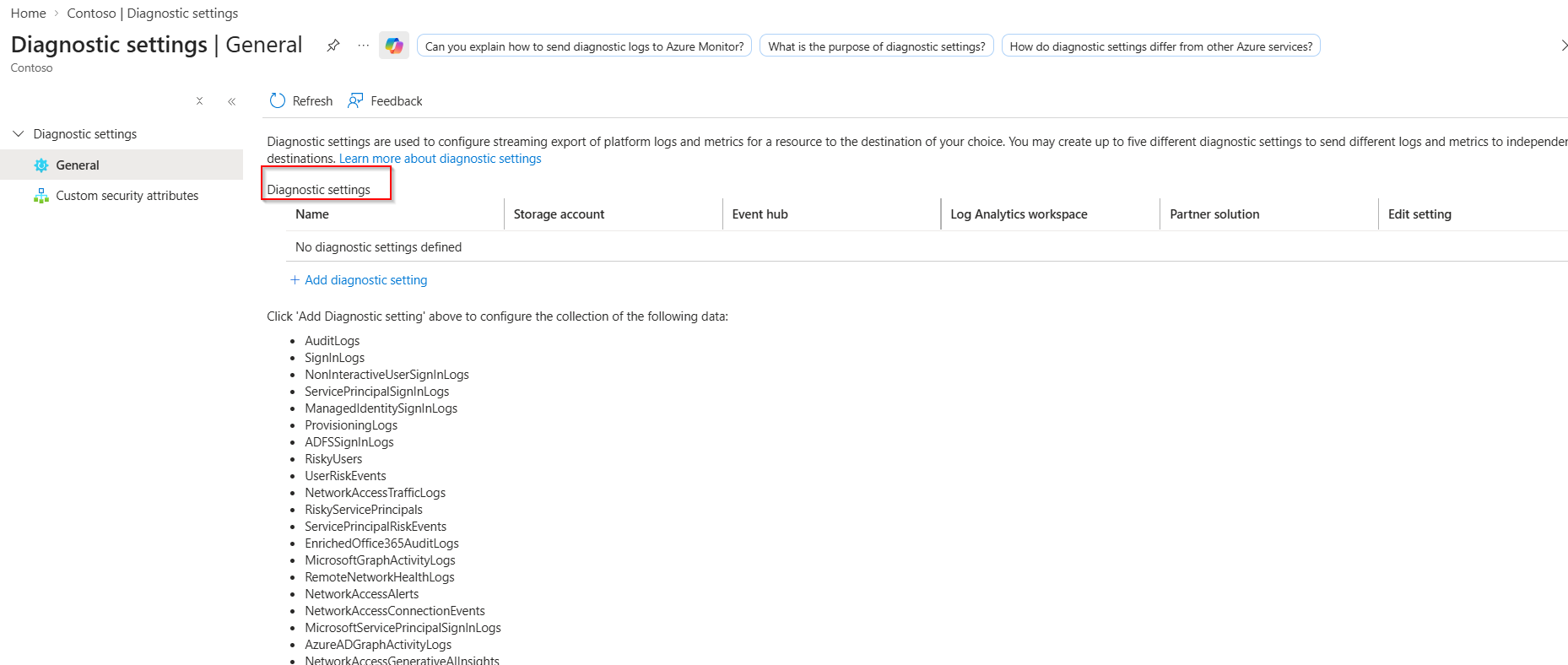Click the General gear icon
The height and width of the screenshot is (665, 1568).
coord(41,165)
